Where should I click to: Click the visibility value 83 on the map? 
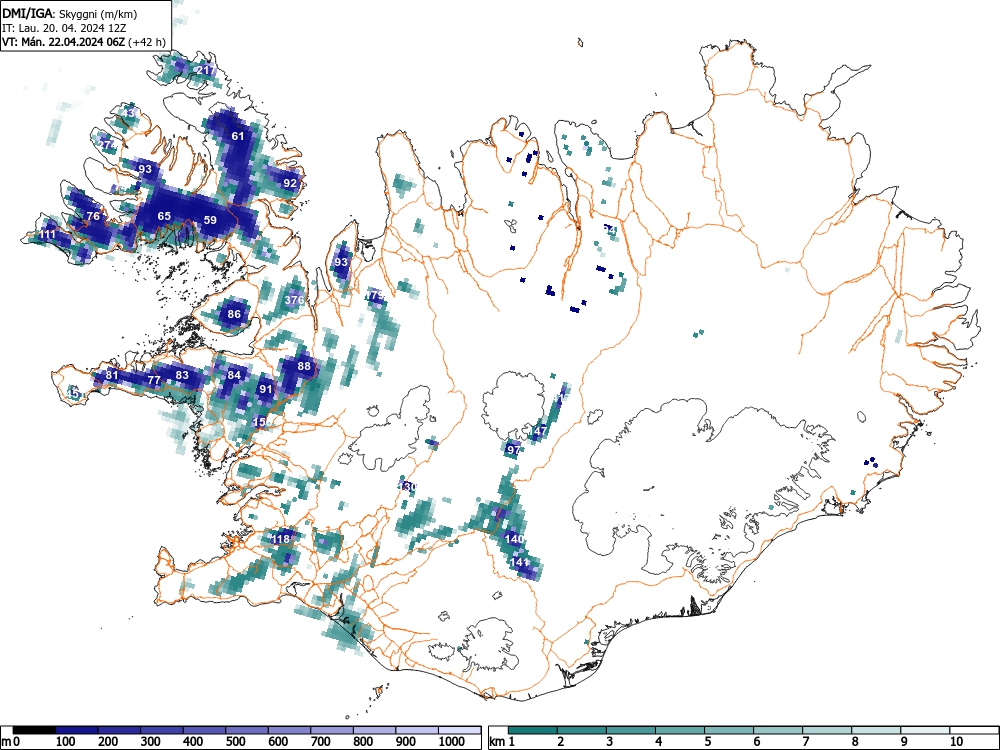(x=182, y=375)
